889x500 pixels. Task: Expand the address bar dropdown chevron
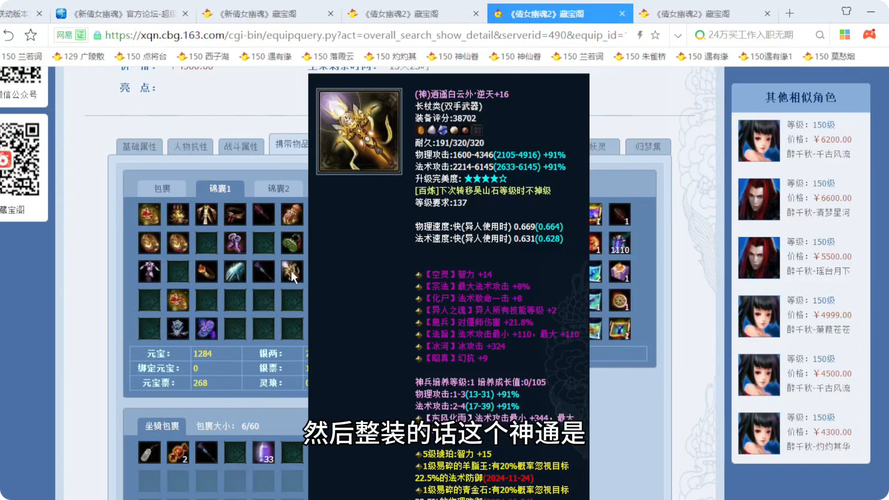678,36
